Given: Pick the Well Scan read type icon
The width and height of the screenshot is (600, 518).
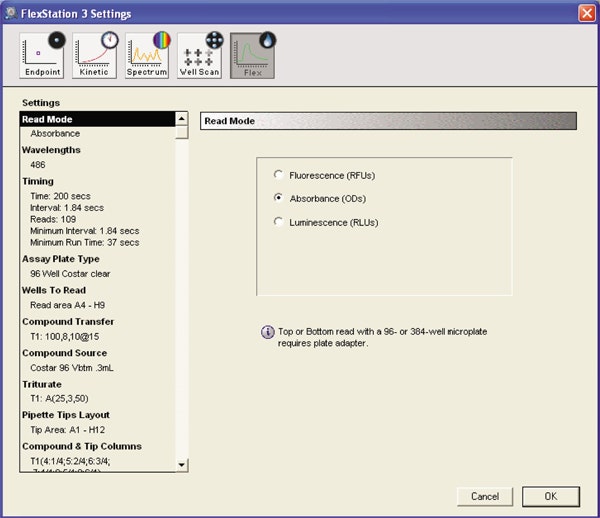Looking at the screenshot, I should (x=199, y=55).
